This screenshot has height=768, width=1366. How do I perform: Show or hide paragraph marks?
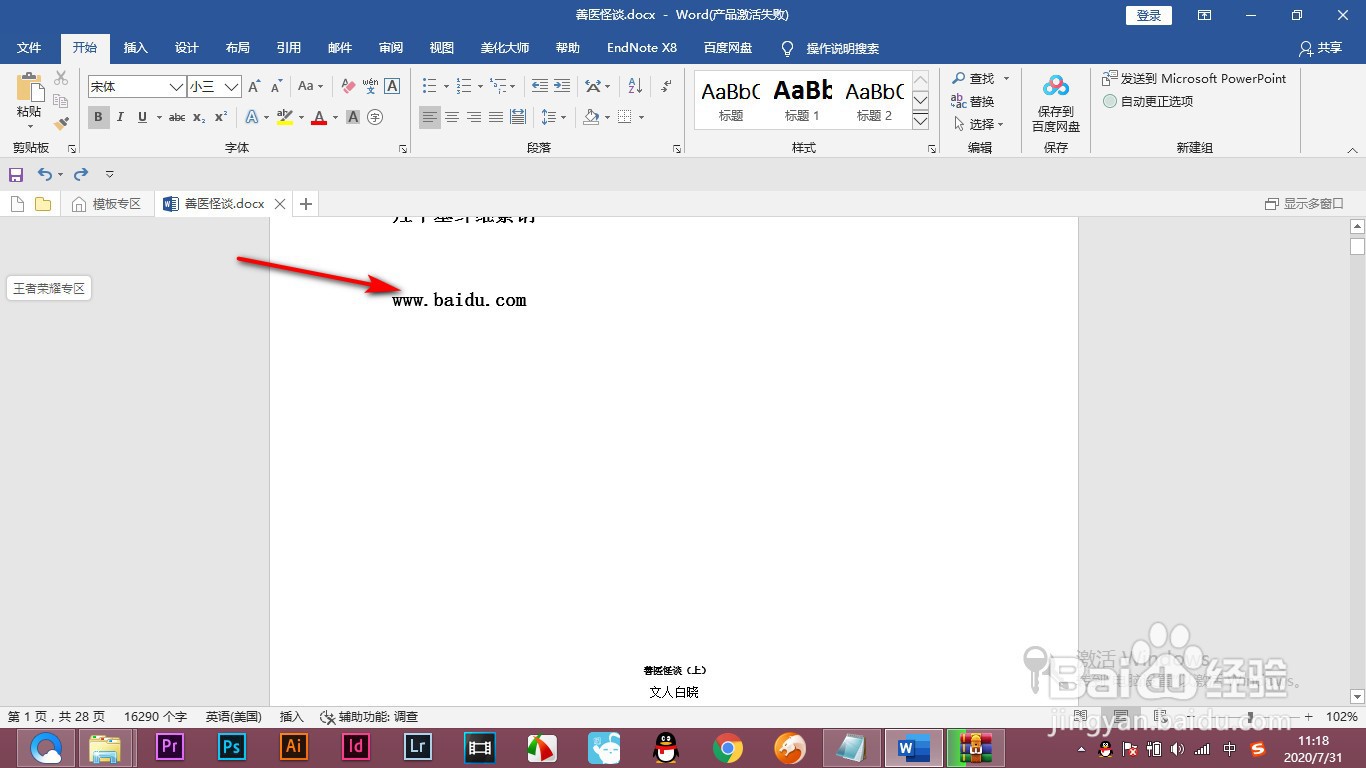[x=666, y=87]
